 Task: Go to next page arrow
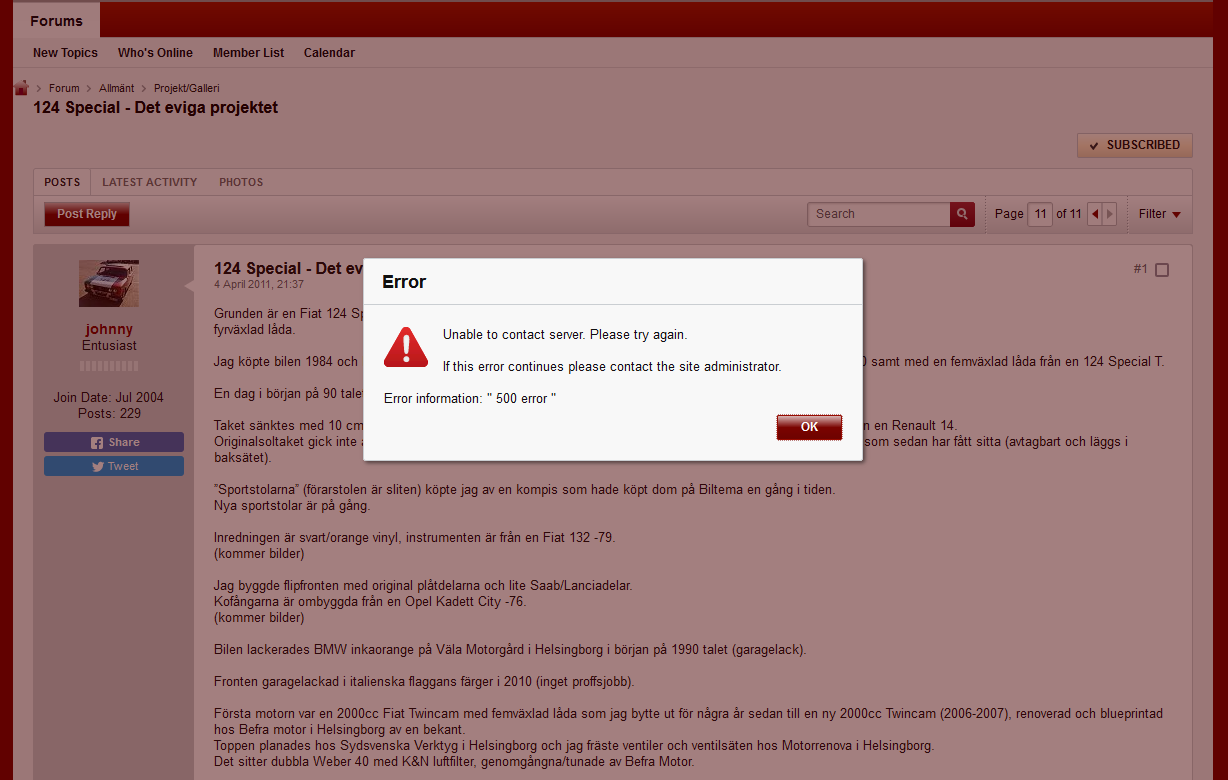[1109, 214]
